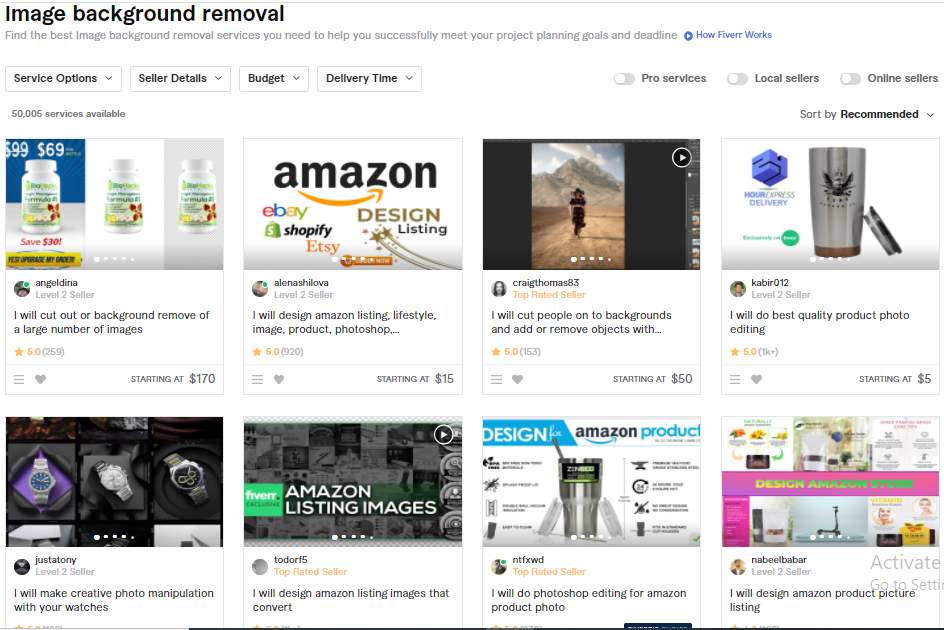This screenshot has height=630, width=944.
Task: Click todorf5's profile avatar
Action: click(260, 566)
